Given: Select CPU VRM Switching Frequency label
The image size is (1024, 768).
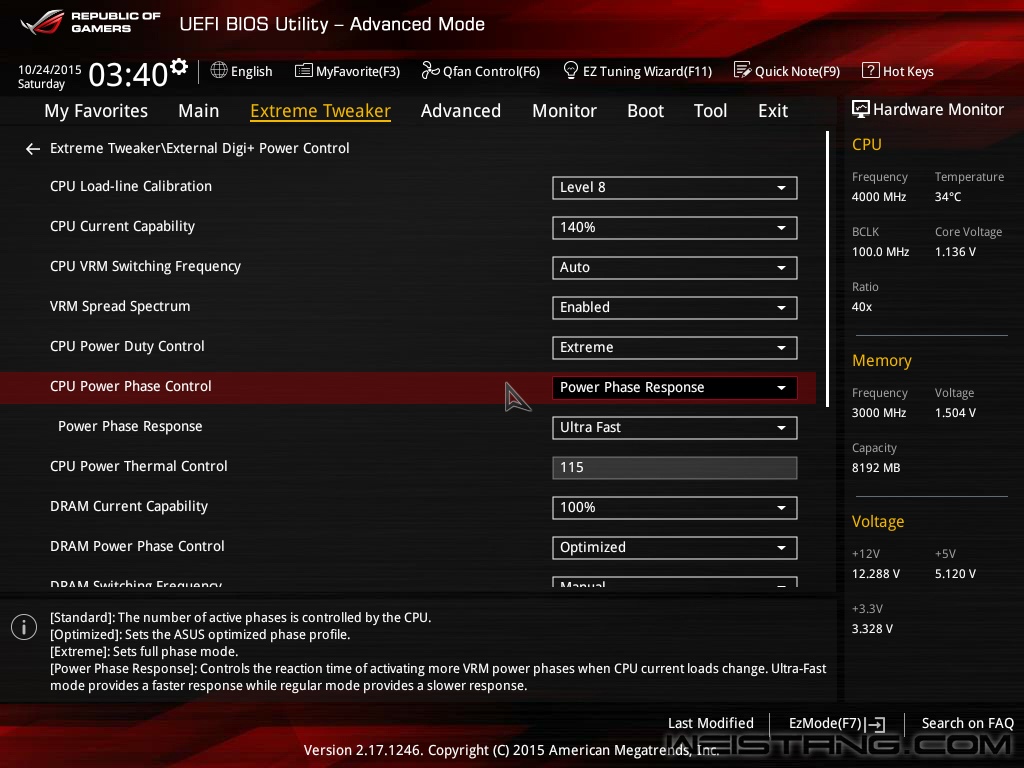Looking at the screenshot, I should pyautogui.click(x=145, y=266).
